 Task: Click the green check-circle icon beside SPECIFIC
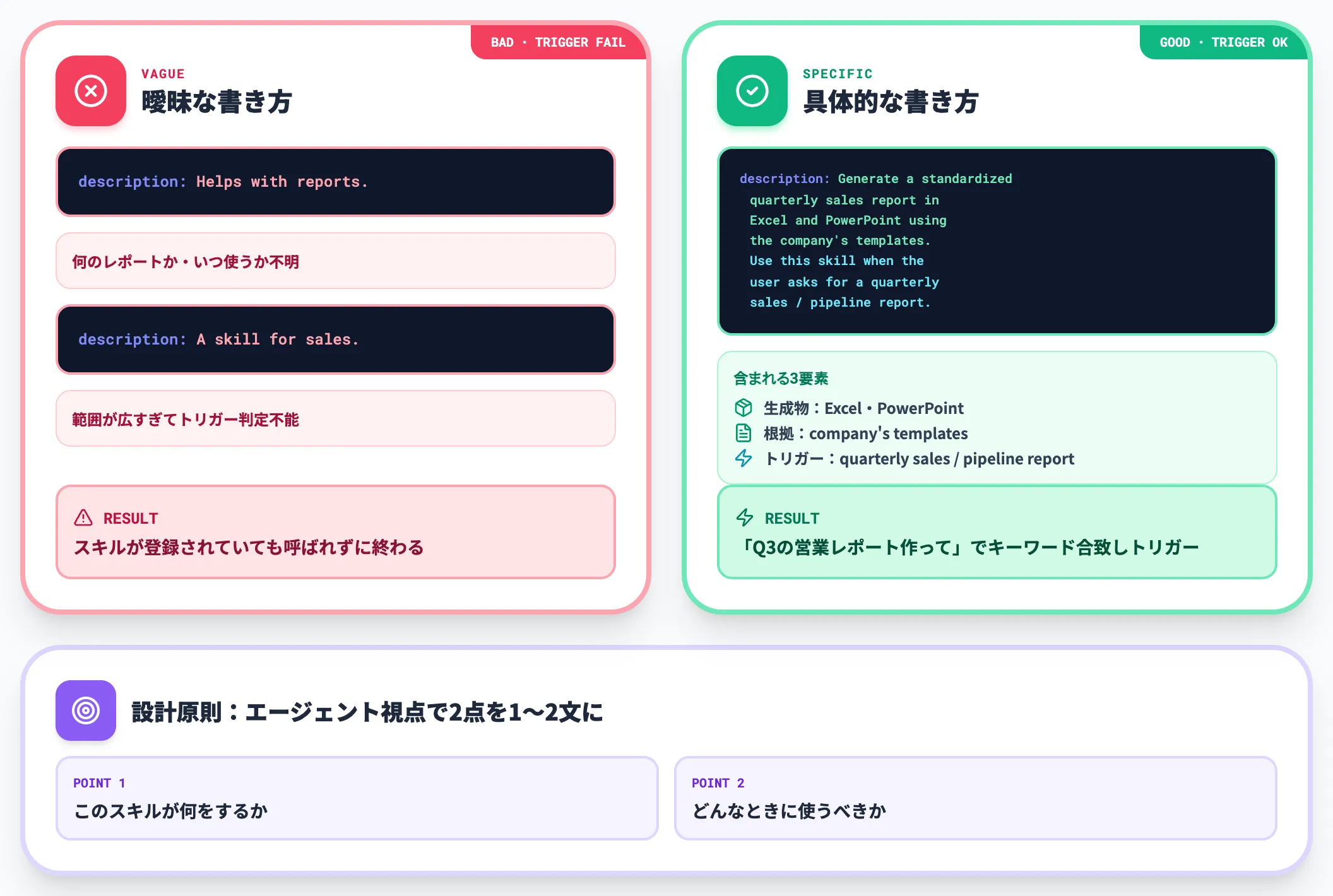[752, 91]
